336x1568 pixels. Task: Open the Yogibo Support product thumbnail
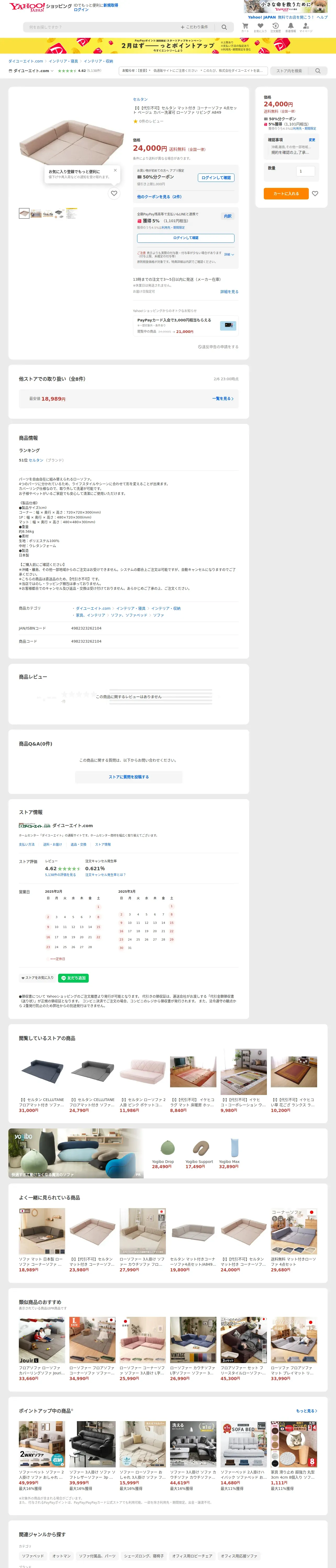(201, 1148)
